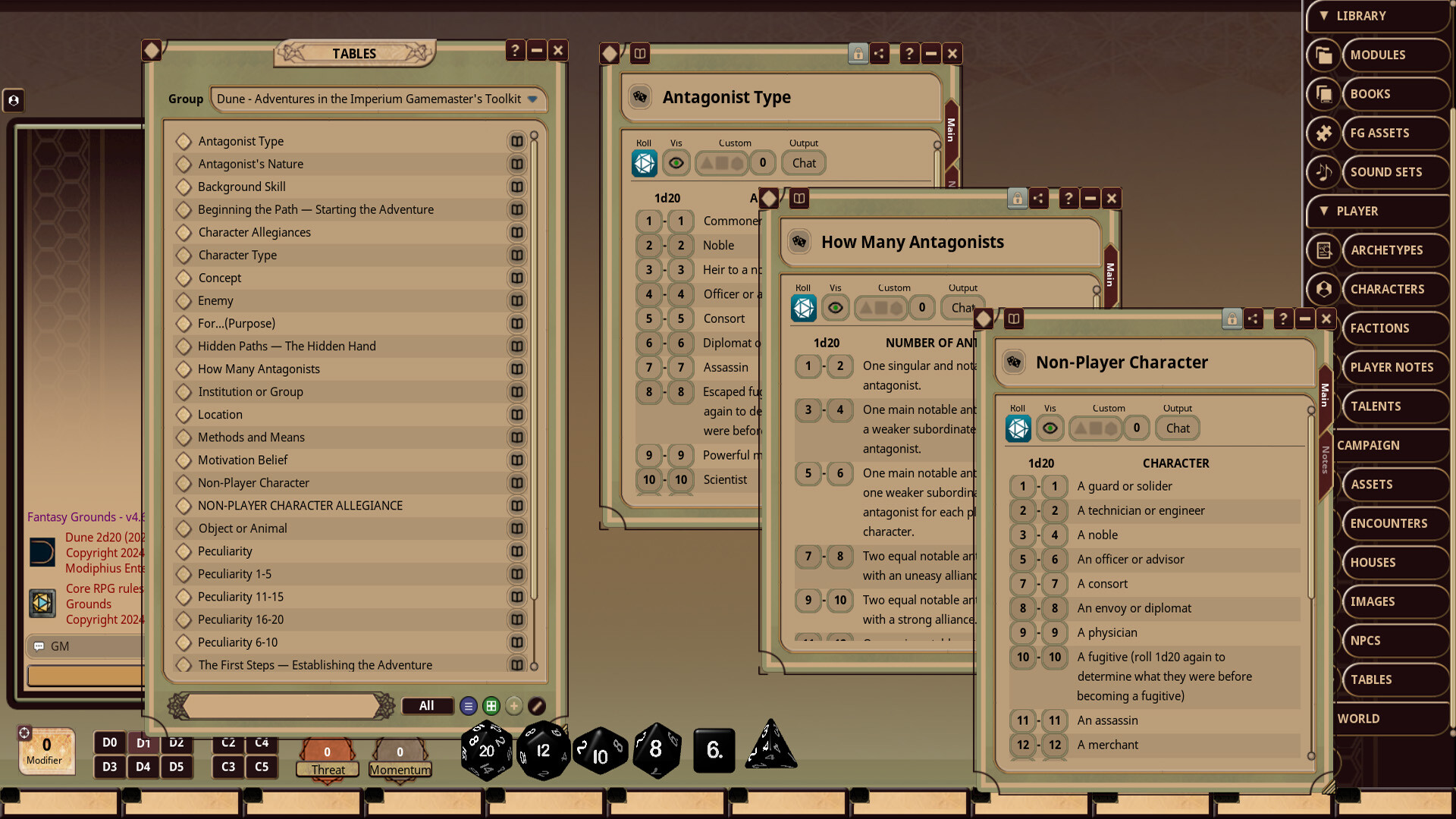Toggle the lock on the How Many Antagonists window

[x=1016, y=198]
